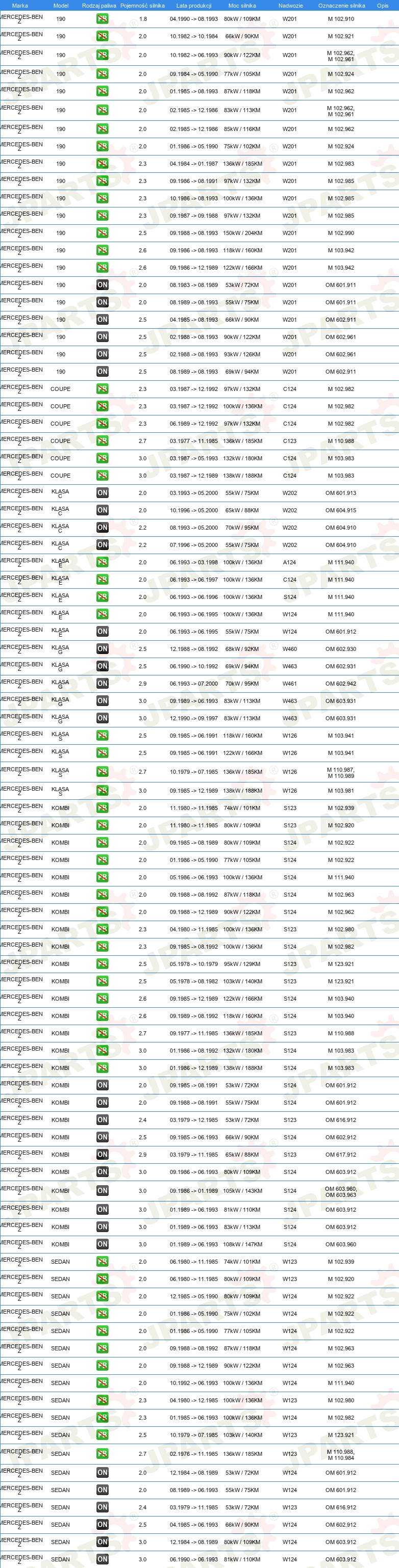Click the Pojemność silnika column header

(x=142, y=6)
